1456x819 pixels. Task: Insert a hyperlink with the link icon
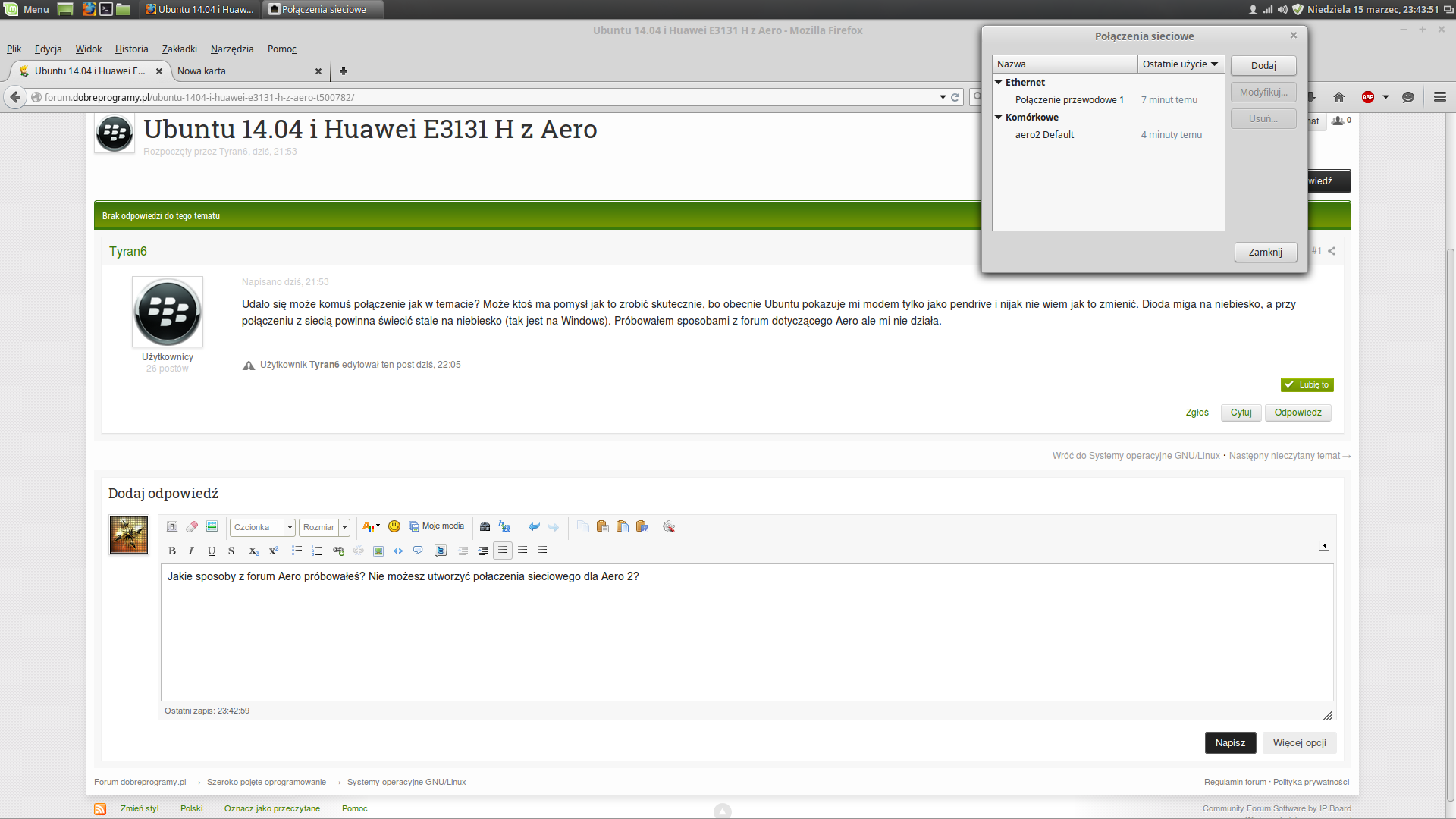tap(338, 551)
